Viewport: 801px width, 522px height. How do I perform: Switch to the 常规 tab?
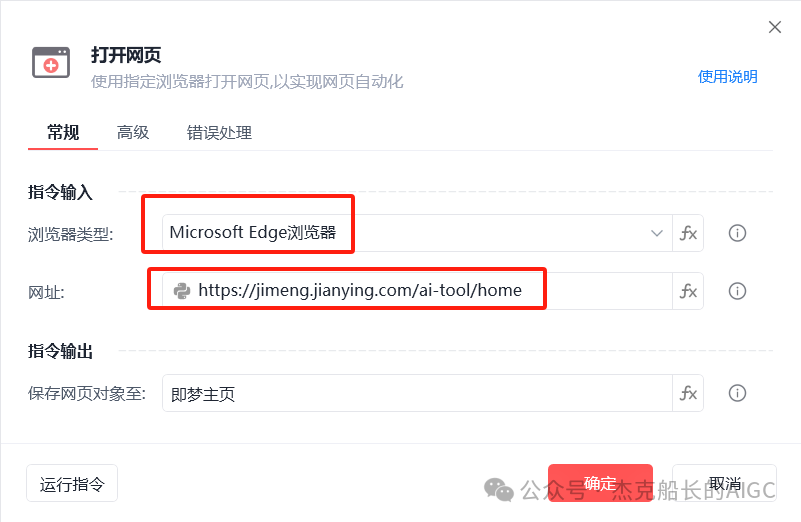[63, 133]
